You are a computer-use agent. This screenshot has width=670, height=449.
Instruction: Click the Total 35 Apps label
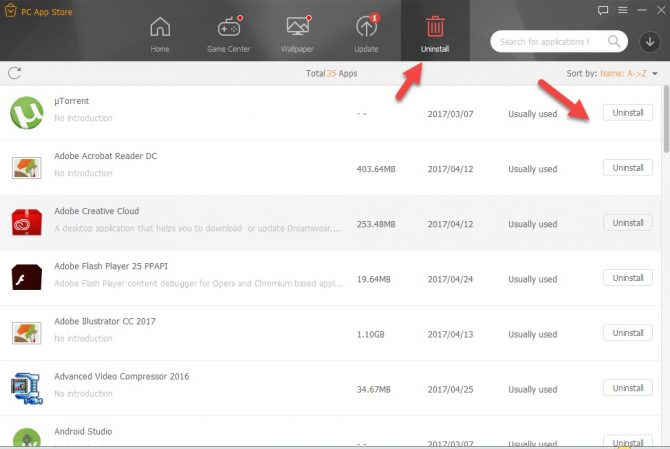pyautogui.click(x=332, y=73)
